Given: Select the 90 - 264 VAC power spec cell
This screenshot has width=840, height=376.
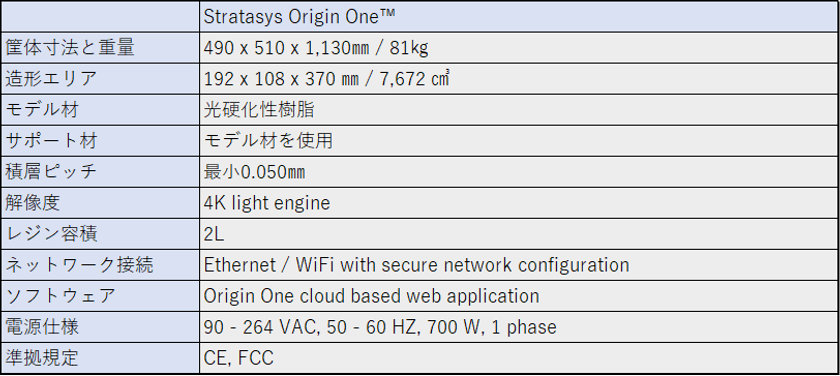Looking at the screenshot, I should 519,327.
